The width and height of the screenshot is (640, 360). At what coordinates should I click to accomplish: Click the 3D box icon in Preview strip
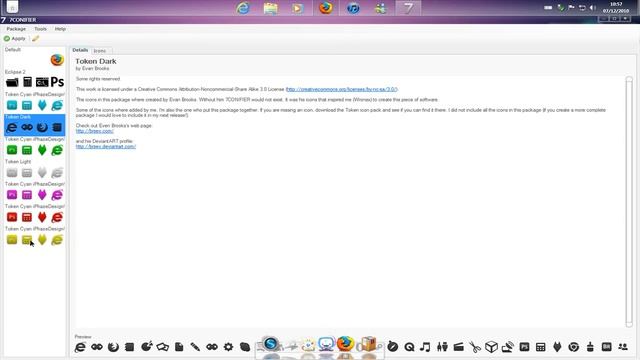491,347
